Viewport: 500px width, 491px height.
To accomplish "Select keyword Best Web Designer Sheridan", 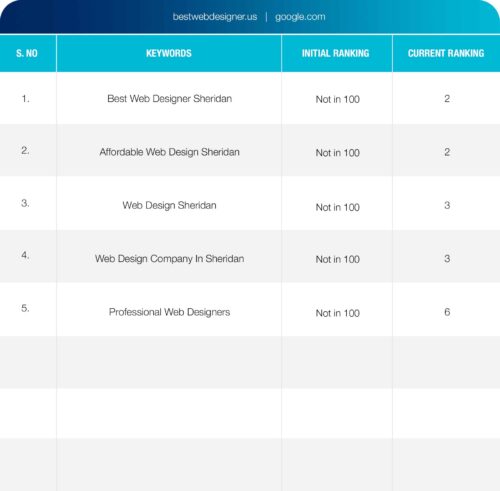I will (169, 99).
